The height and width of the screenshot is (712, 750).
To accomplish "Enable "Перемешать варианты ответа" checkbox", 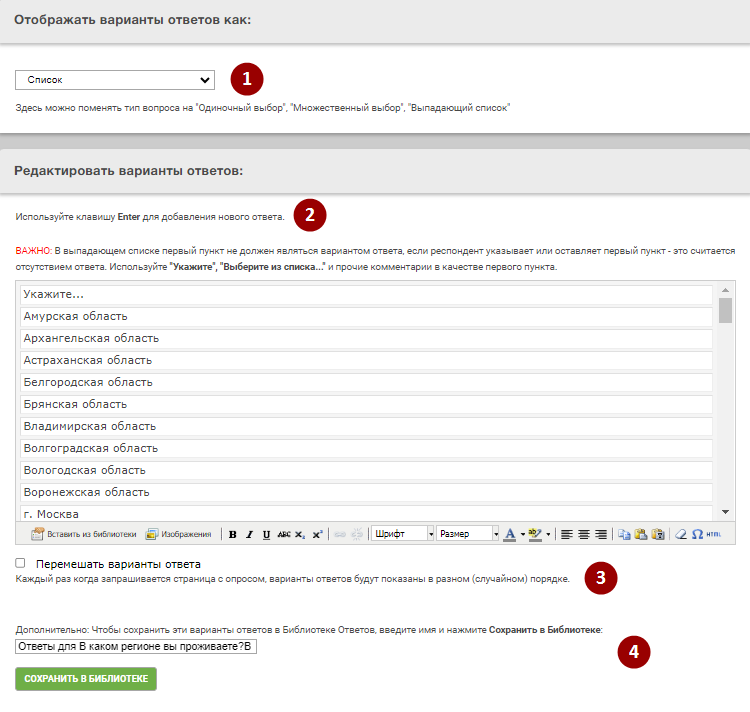I will [21, 564].
